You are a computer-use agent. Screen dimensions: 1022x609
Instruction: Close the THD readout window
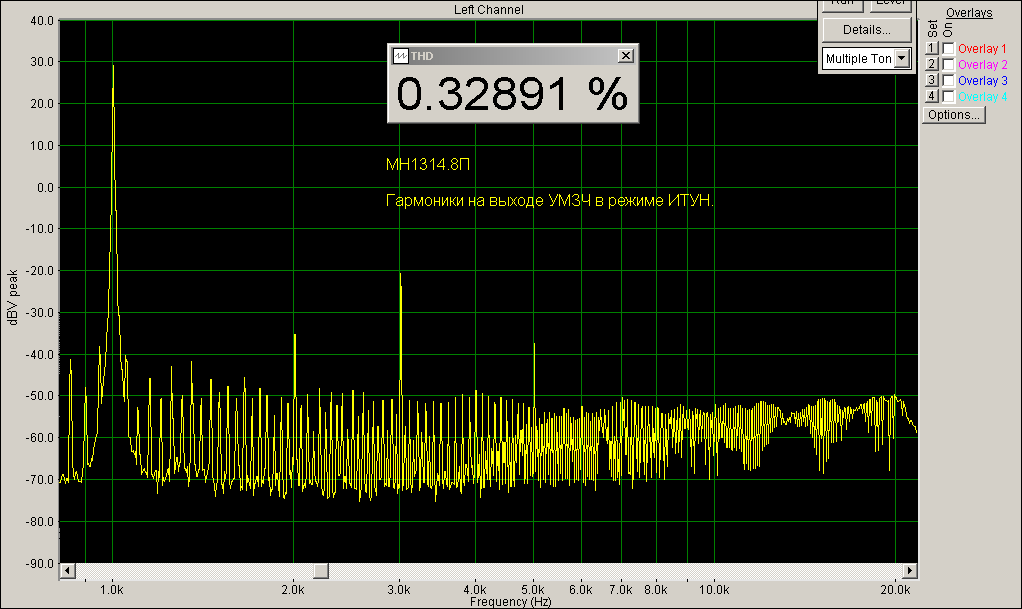[626, 56]
